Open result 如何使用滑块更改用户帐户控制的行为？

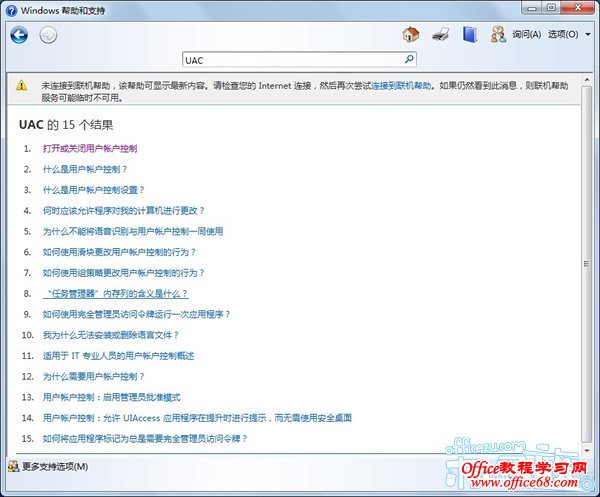coord(119,252)
